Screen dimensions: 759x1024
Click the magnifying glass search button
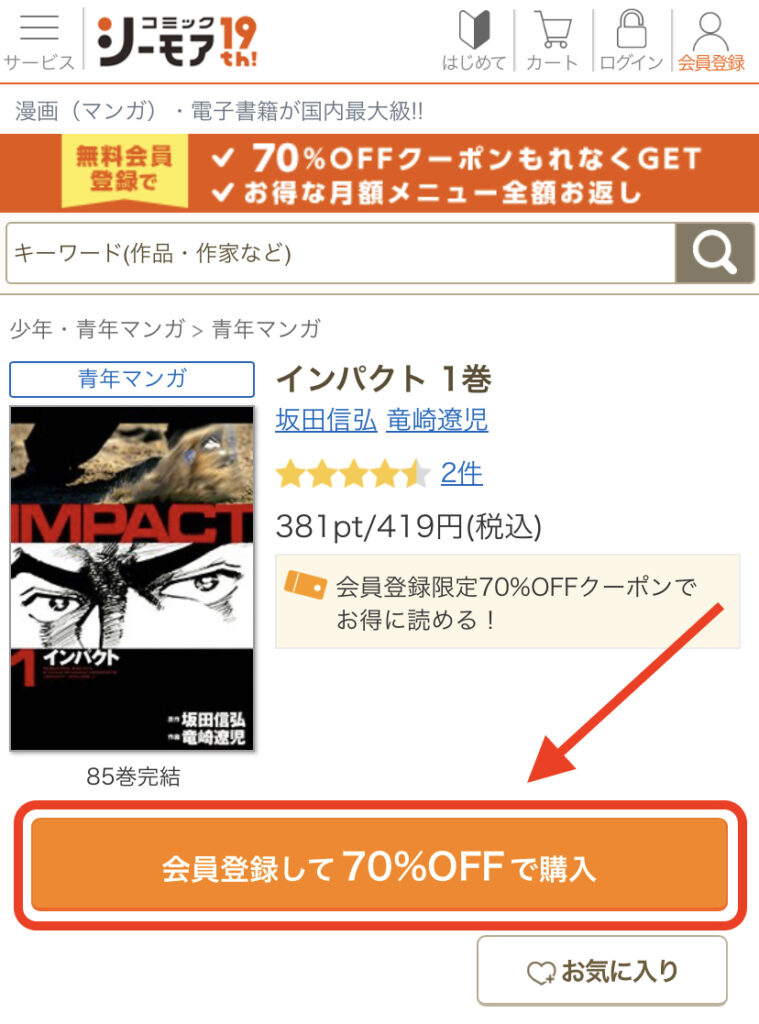pyautogui.click(x=715, y=253)
